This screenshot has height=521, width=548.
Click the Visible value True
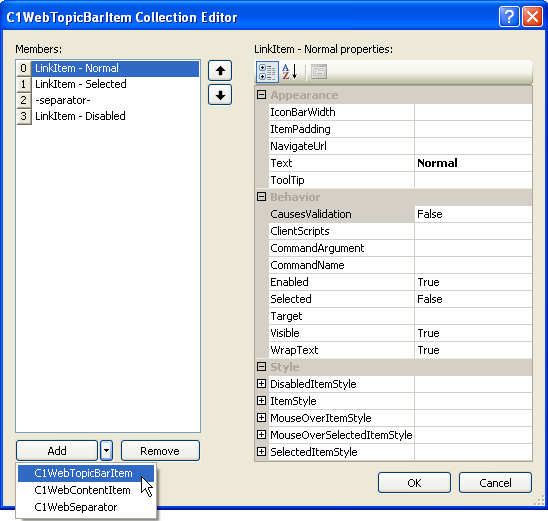point(473,333)
